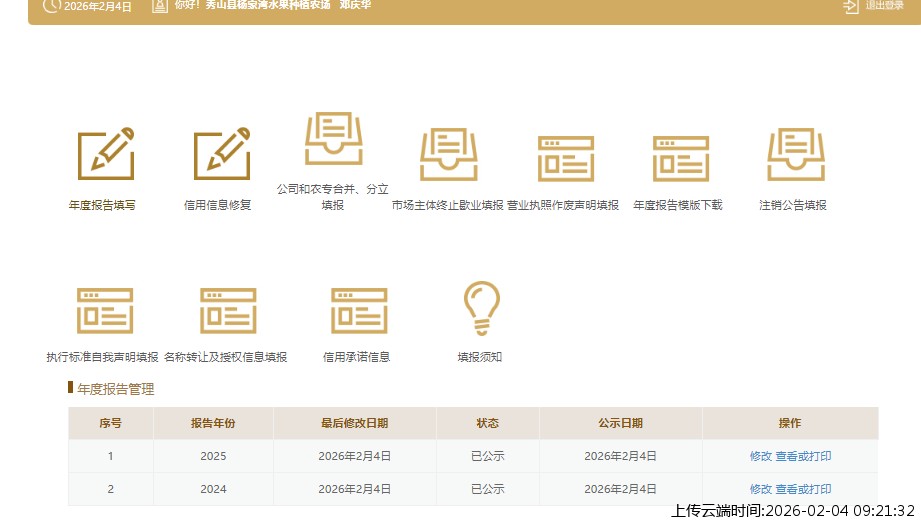Click the 退出登录 logout icon
The image size is (921, 524).
[851, 6]
